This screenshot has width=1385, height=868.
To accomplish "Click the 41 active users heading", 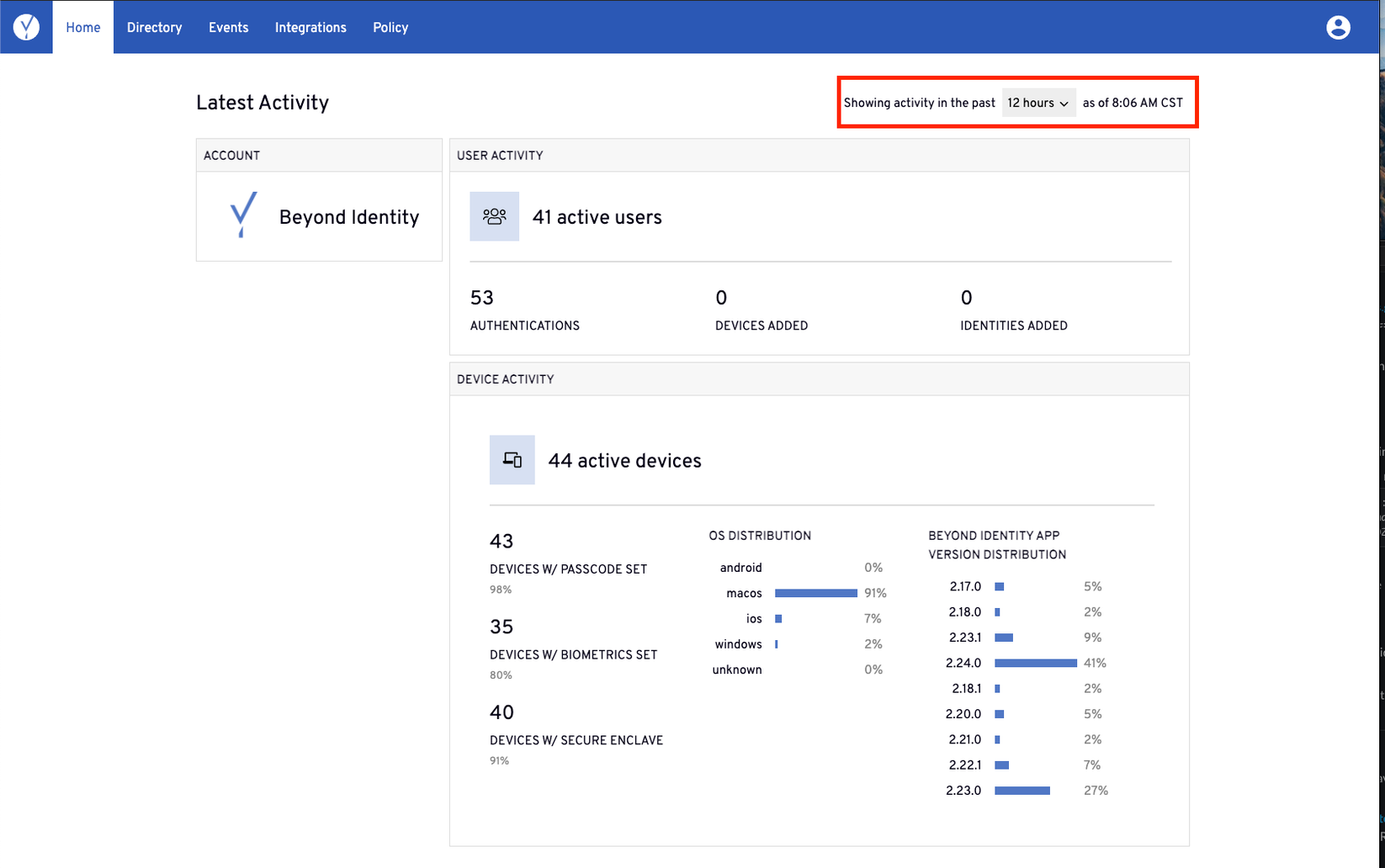I will pos(597,217).
